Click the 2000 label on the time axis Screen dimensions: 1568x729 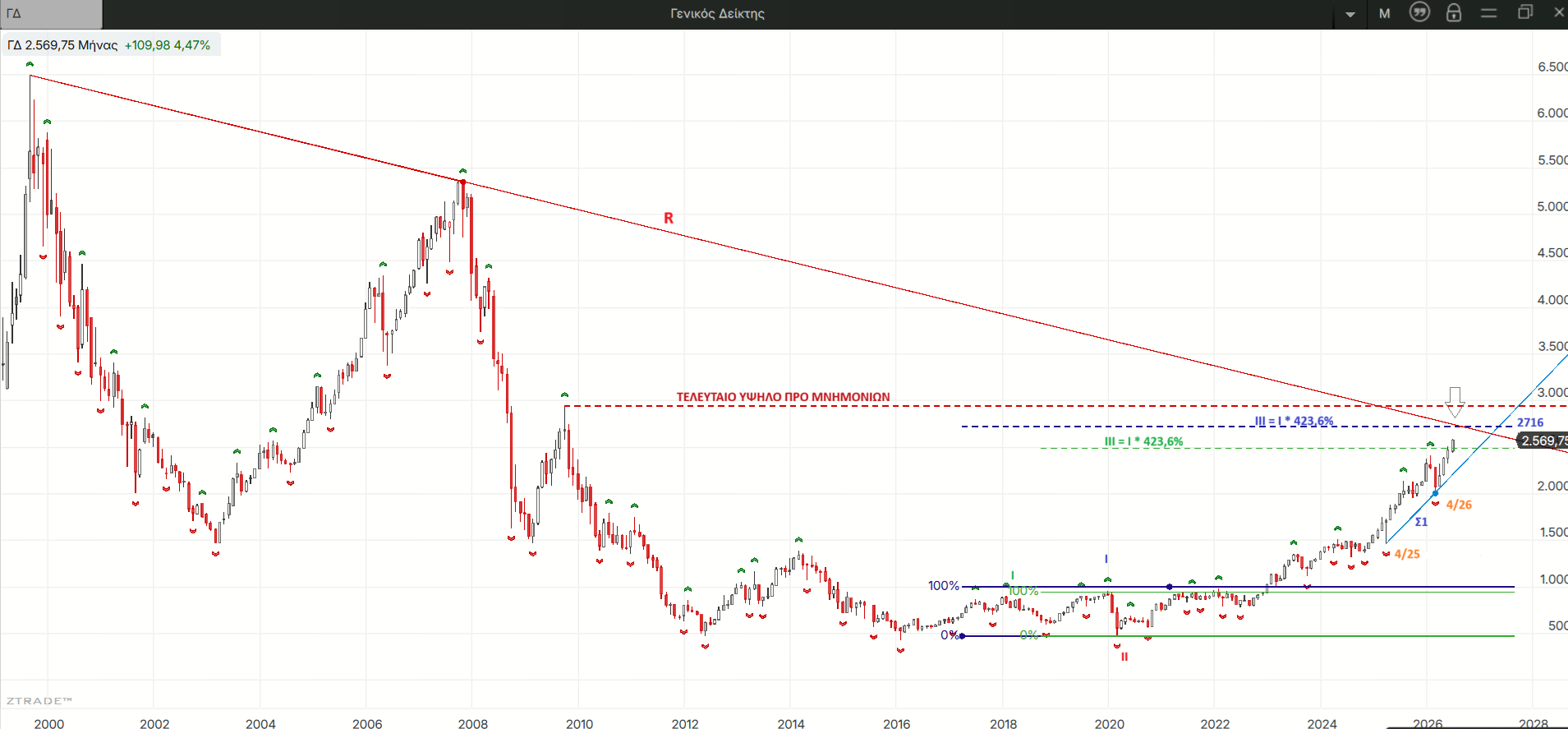coord(49,723)
